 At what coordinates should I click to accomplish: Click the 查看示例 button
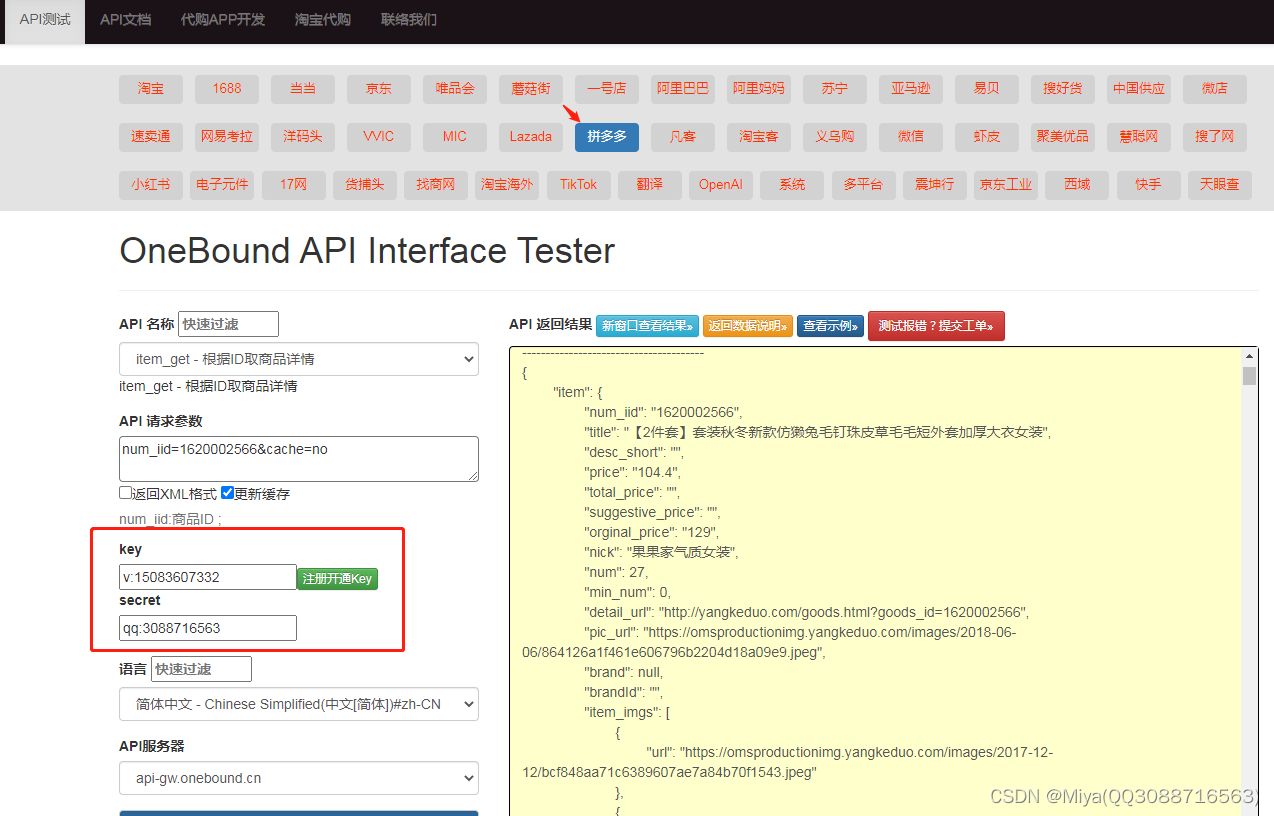(x=830, y=326)
